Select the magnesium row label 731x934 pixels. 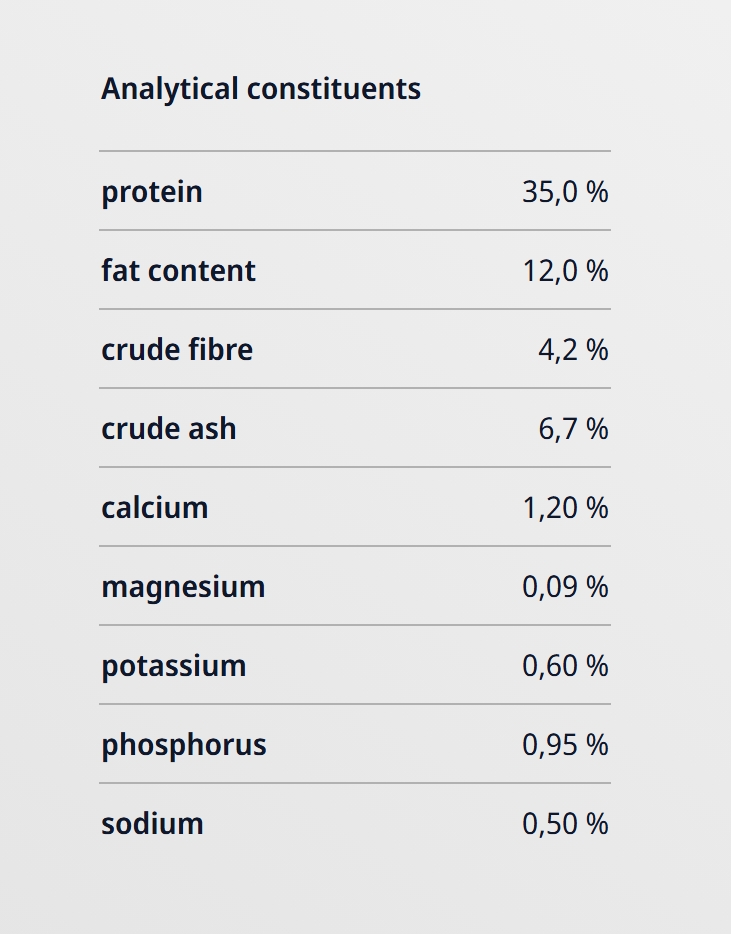[x=183, y=586]
